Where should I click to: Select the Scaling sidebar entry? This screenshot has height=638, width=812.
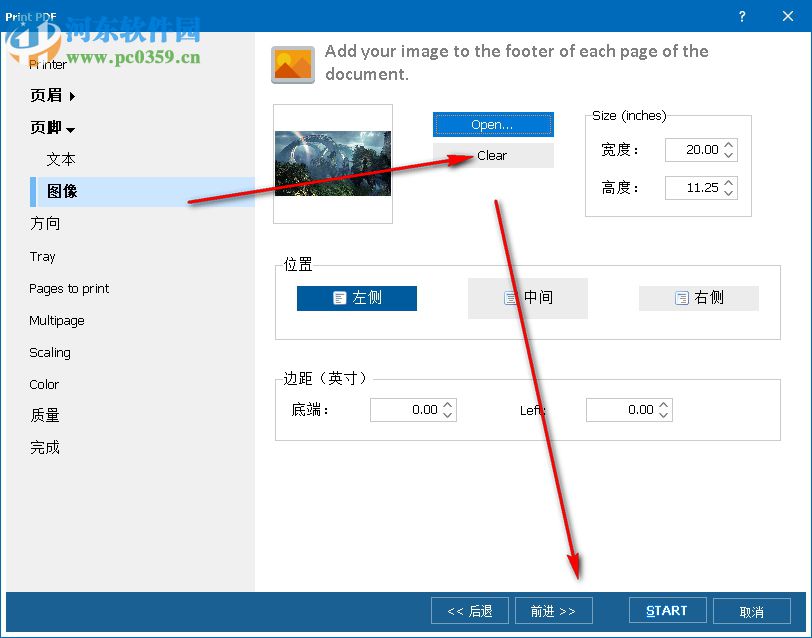click(49, 352)
